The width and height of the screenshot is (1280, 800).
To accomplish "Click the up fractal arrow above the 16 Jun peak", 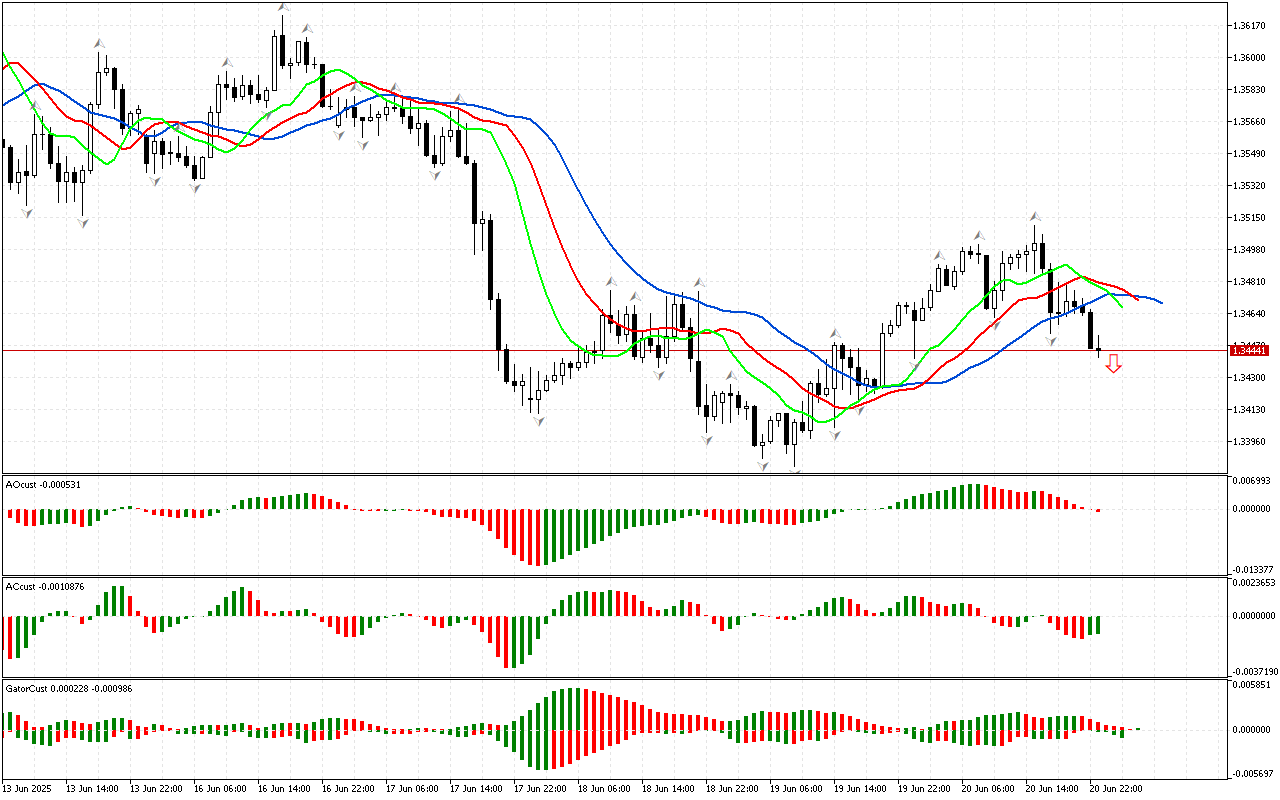I will pyautogui.click(x=283, y=8).
